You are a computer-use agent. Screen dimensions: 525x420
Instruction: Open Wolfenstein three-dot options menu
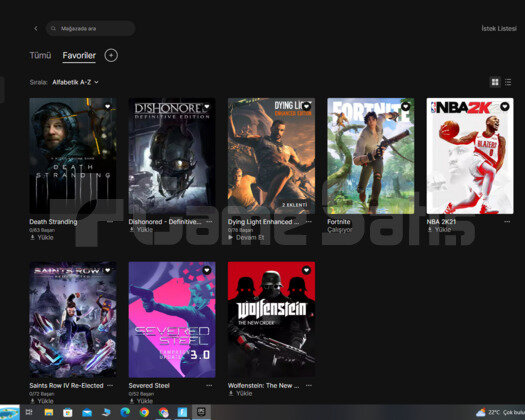pos(309,386)
